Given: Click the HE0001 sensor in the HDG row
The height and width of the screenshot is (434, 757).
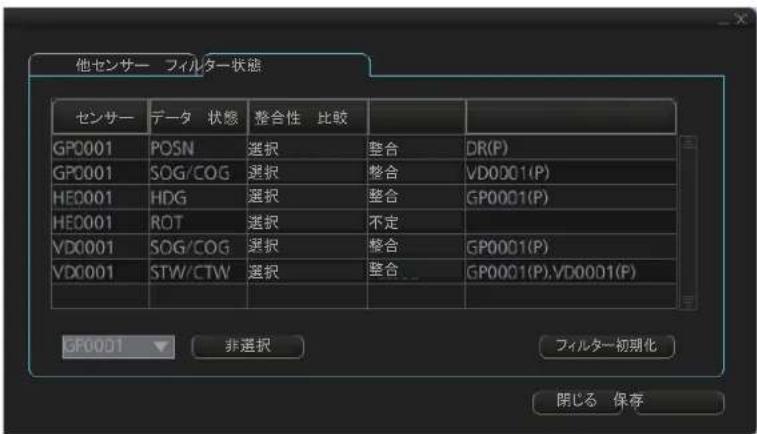Looking at the screenshot, I should click(x=100, y=197).
